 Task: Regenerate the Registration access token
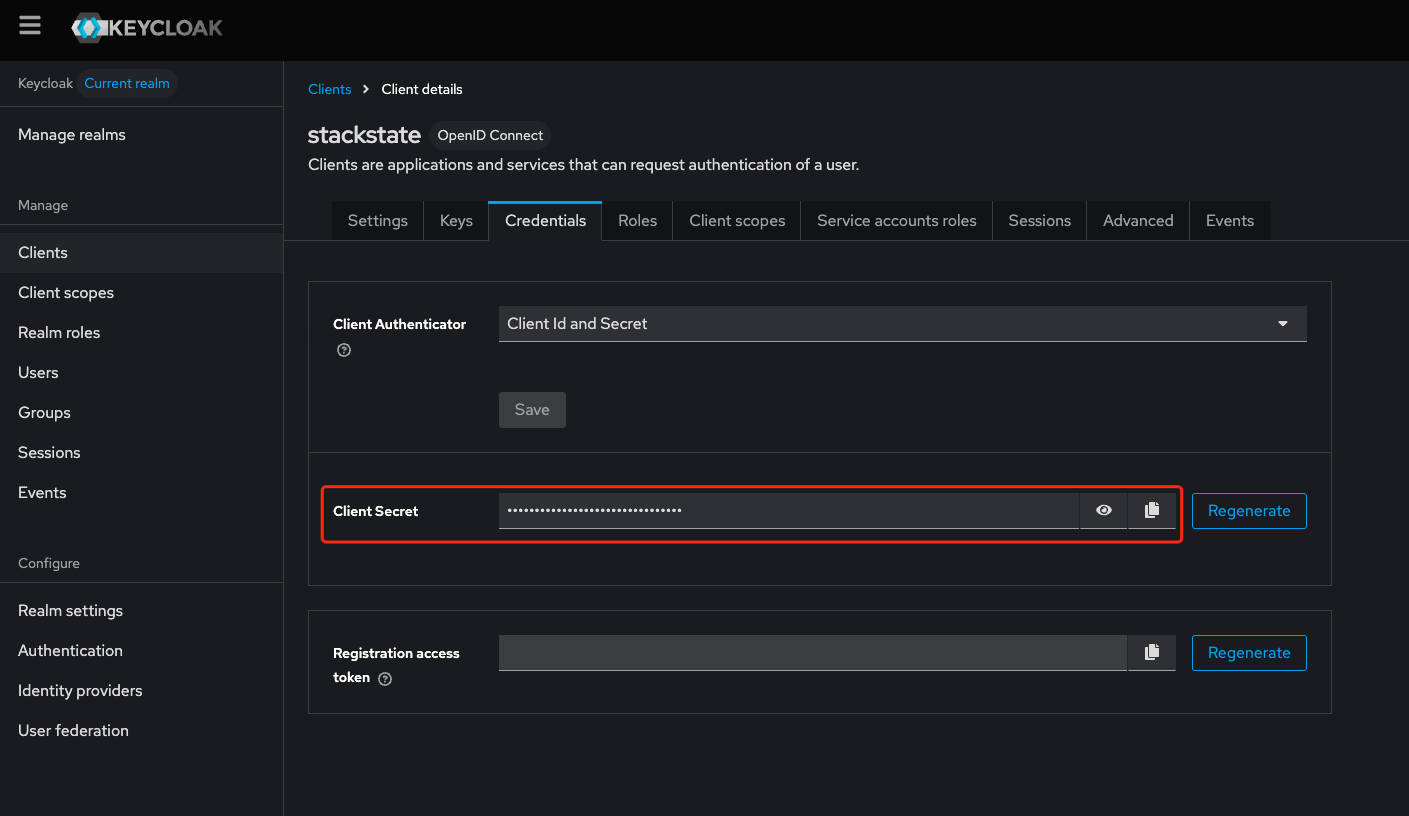[x=1249, y=653]
